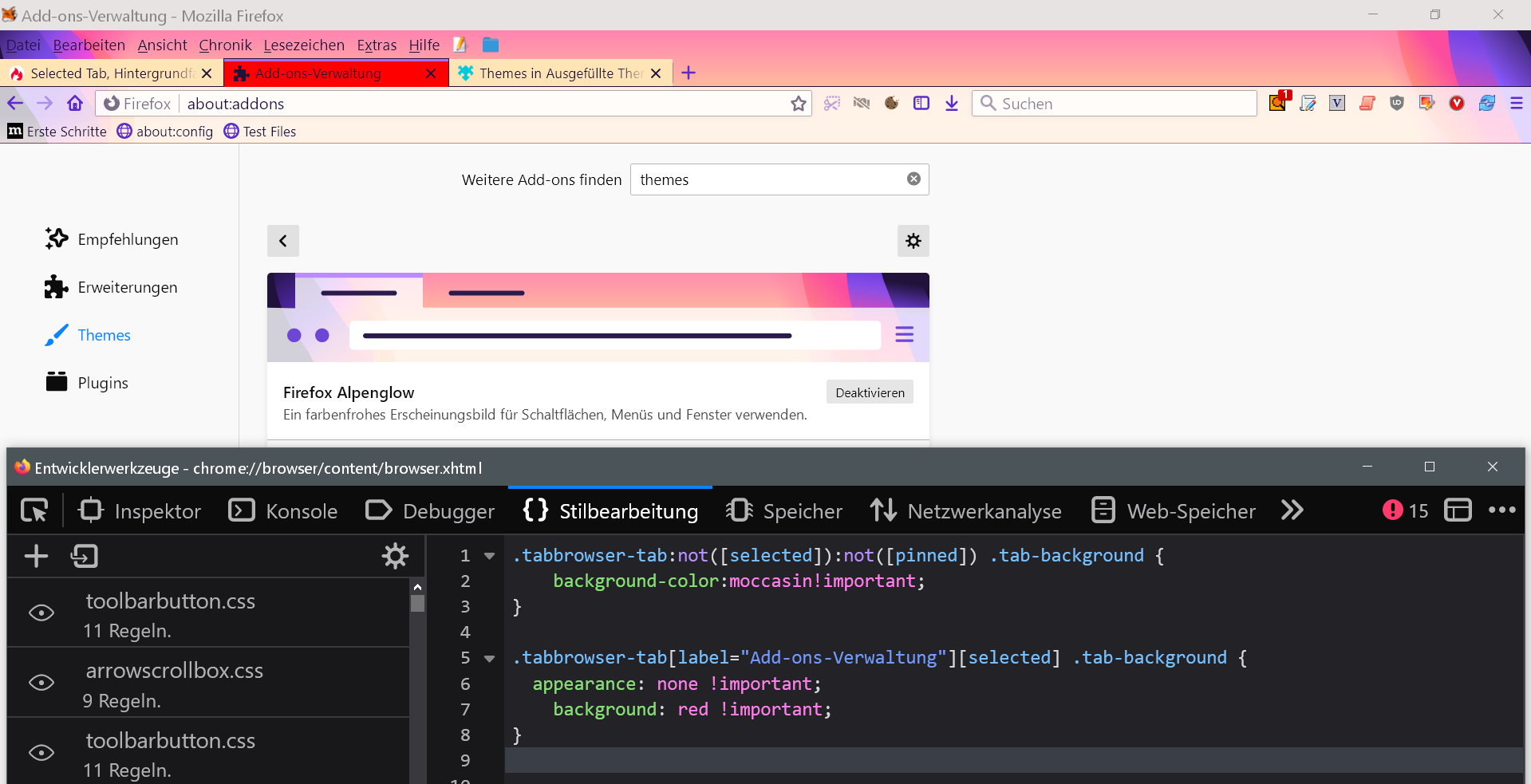1531x784 pixels.
Task: Open the Chronik menu
Action: [225, 45]
